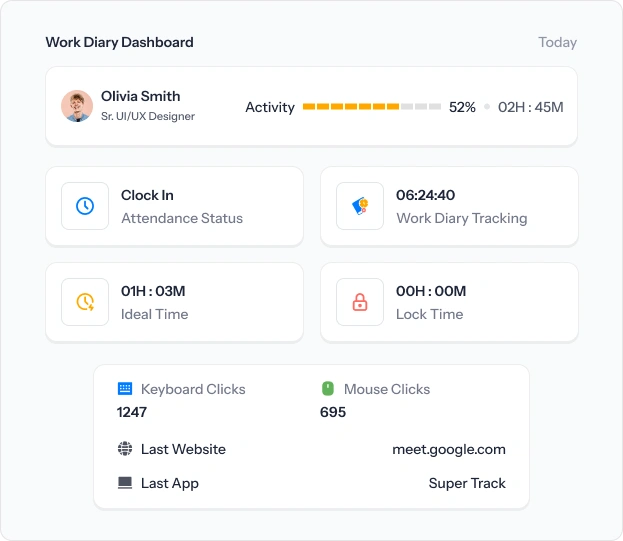Image resolution: width=623 pixels, height=541 pixels.
Task: Click the 06:24:40 tracking timer
Action: pyautogui.click(x=426, y=195)
